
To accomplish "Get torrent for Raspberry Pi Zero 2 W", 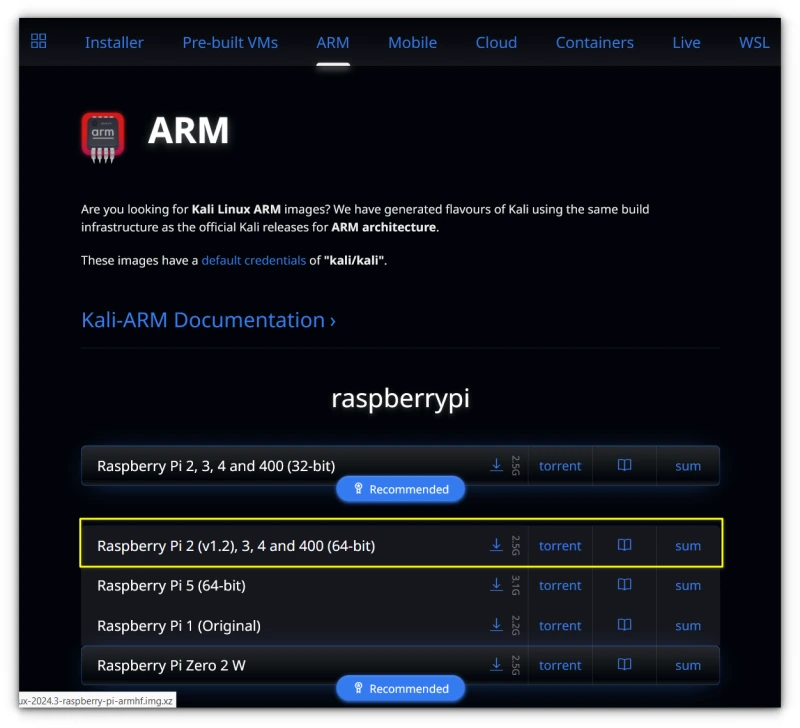I will pos(560,666).
